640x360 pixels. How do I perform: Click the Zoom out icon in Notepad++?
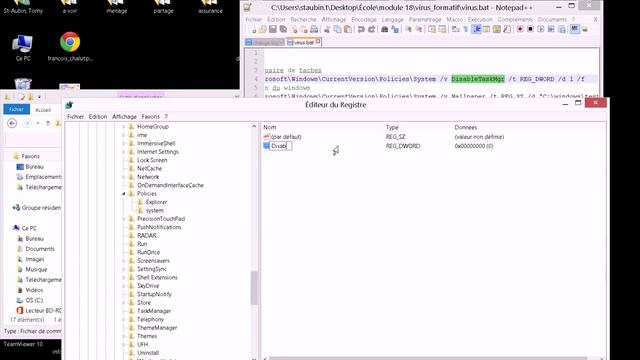pos(418,29)
